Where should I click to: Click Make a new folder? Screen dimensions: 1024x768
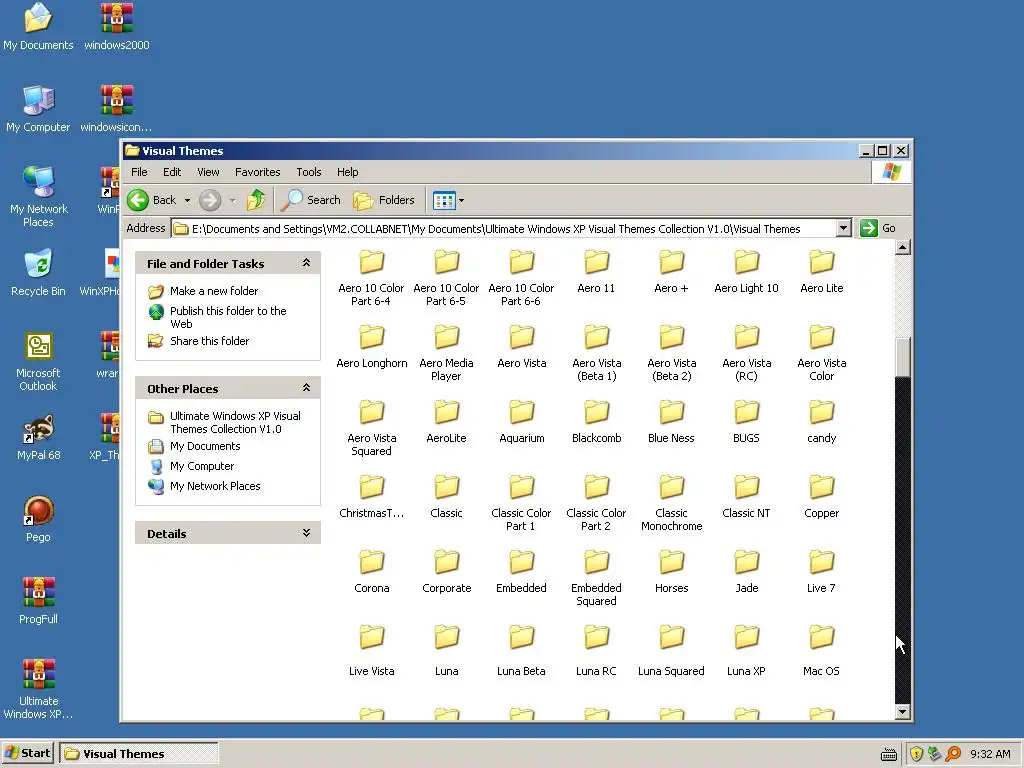(x=214, y=291)
